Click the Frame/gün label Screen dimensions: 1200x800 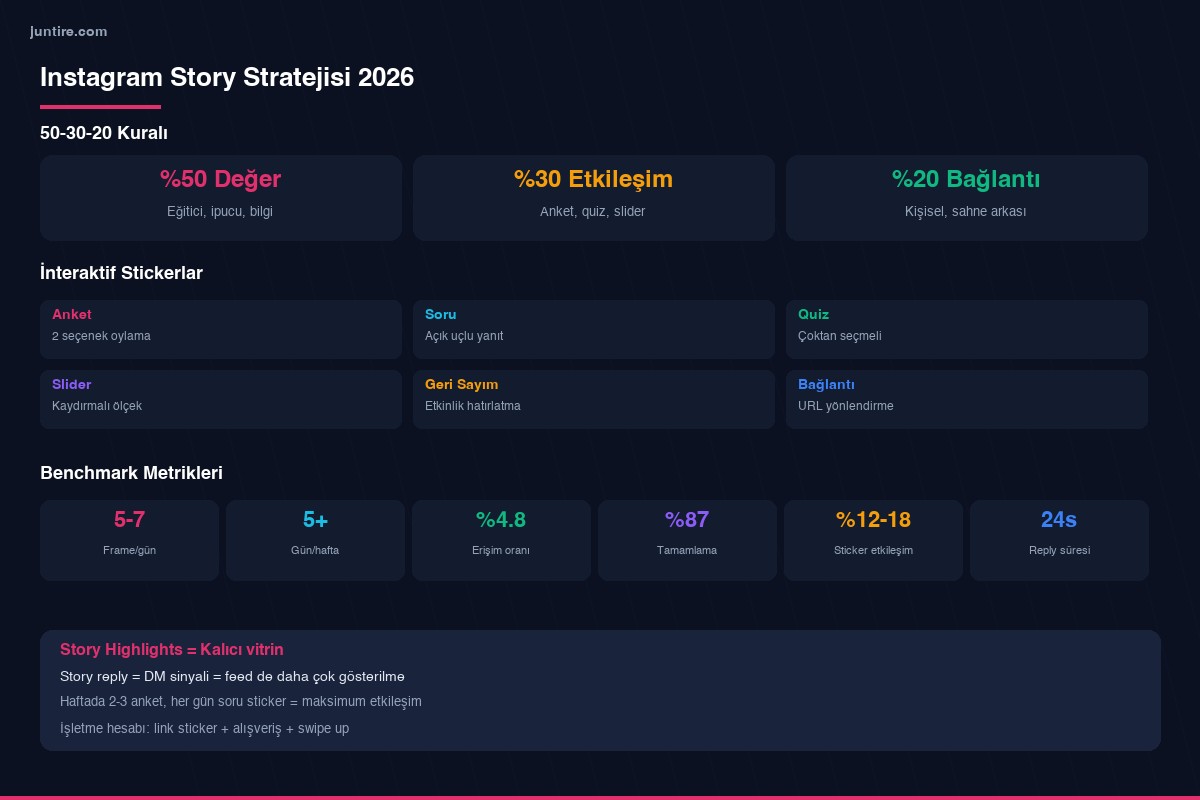click(x=129, y=550)
